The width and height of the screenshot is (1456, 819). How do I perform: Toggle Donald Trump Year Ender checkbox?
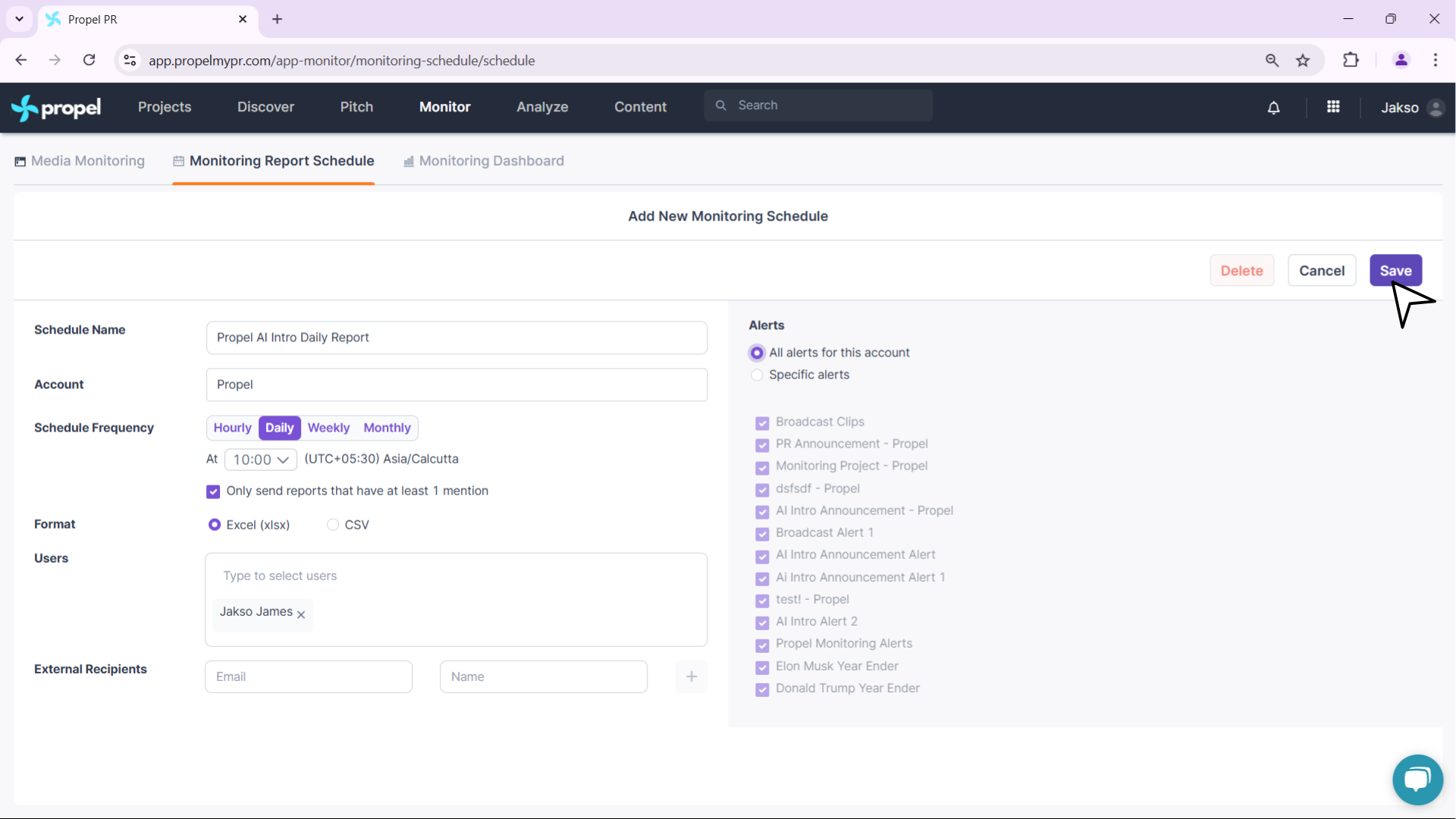point(762,689)
